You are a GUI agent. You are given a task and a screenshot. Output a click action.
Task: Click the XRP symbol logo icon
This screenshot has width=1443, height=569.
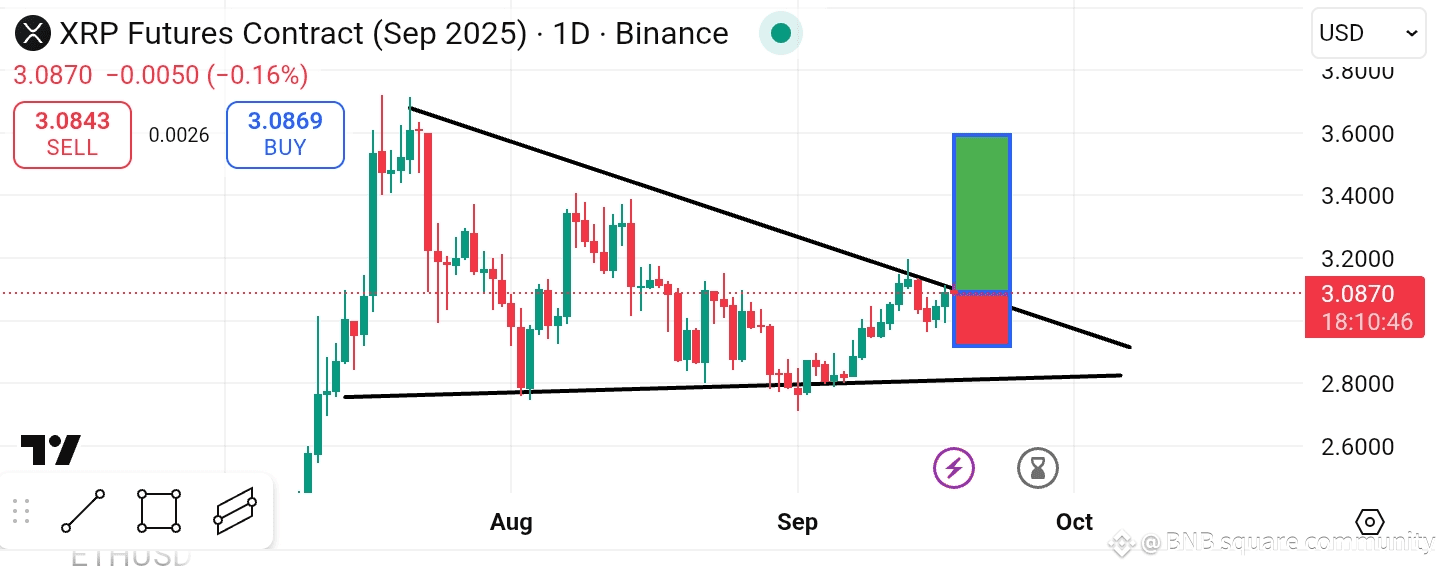point(32,34)
